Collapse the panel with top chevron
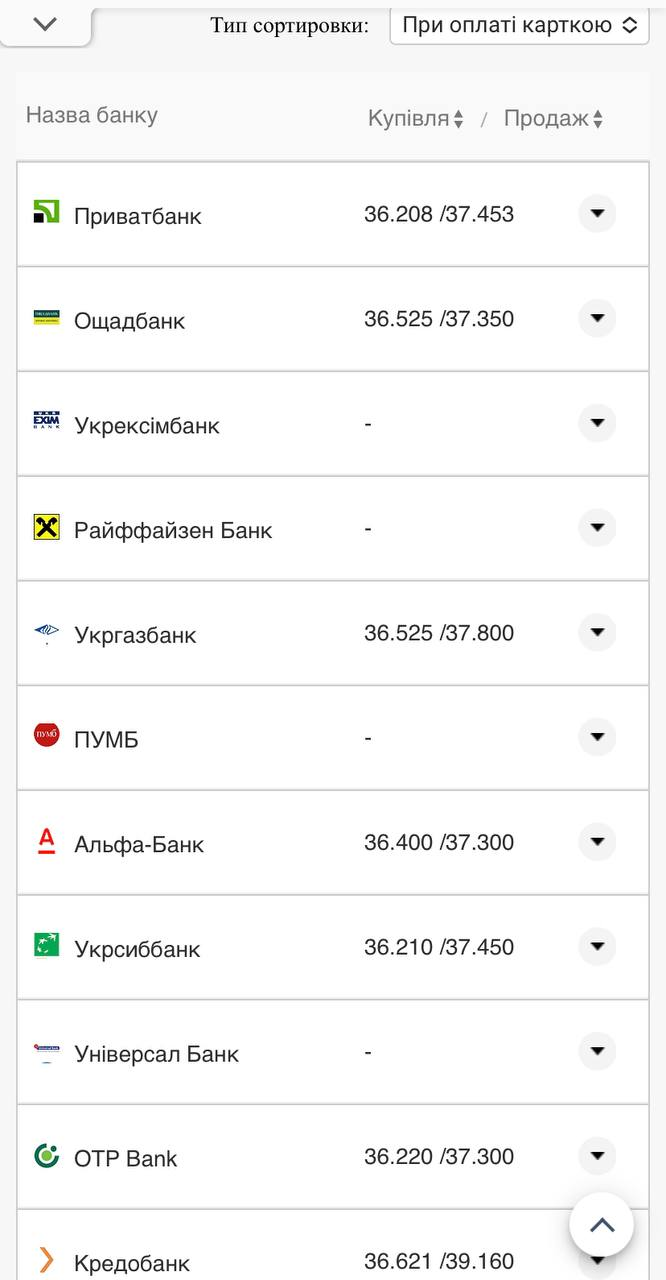Screen dimensions: 666x1280 (x=45, y=24)
